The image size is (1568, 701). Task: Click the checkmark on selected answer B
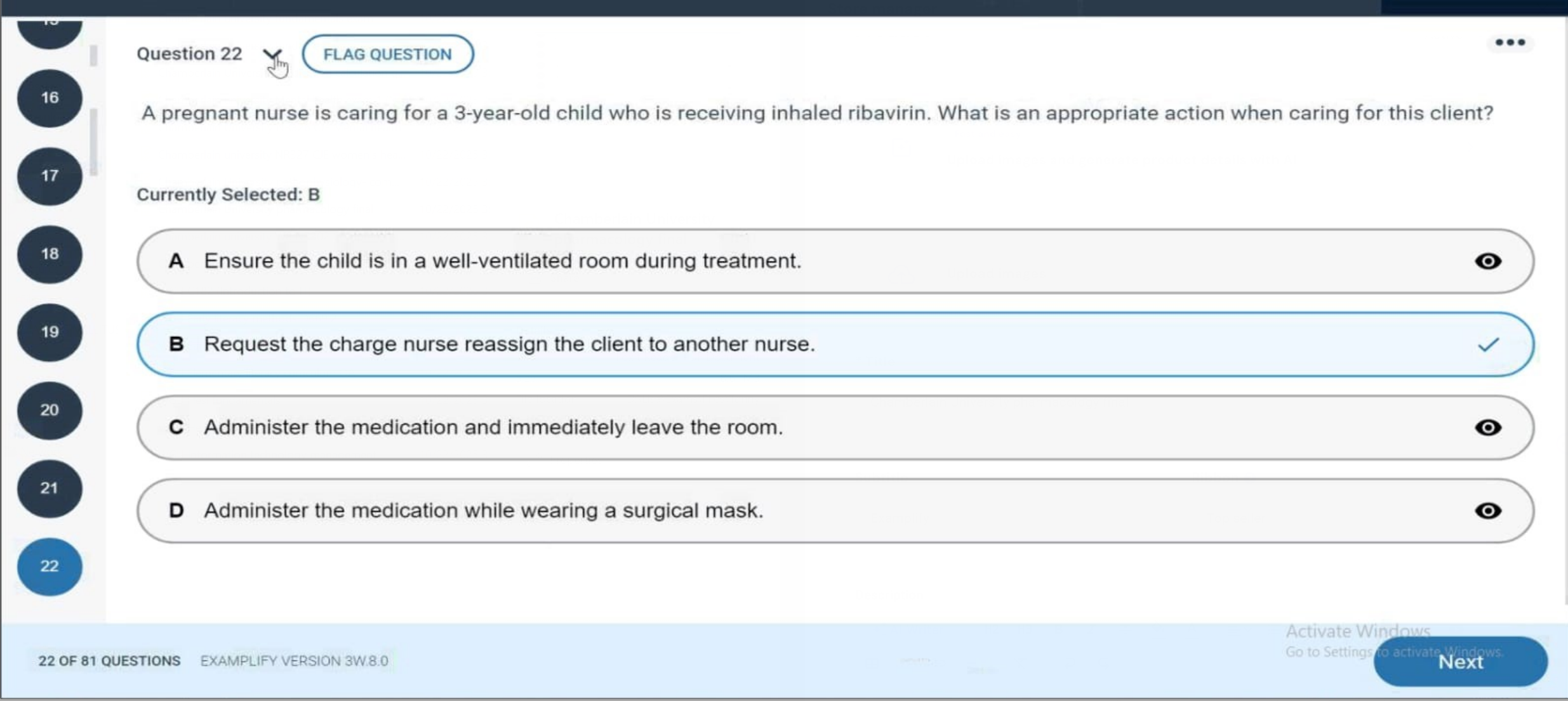click(x=1487, y=344)
